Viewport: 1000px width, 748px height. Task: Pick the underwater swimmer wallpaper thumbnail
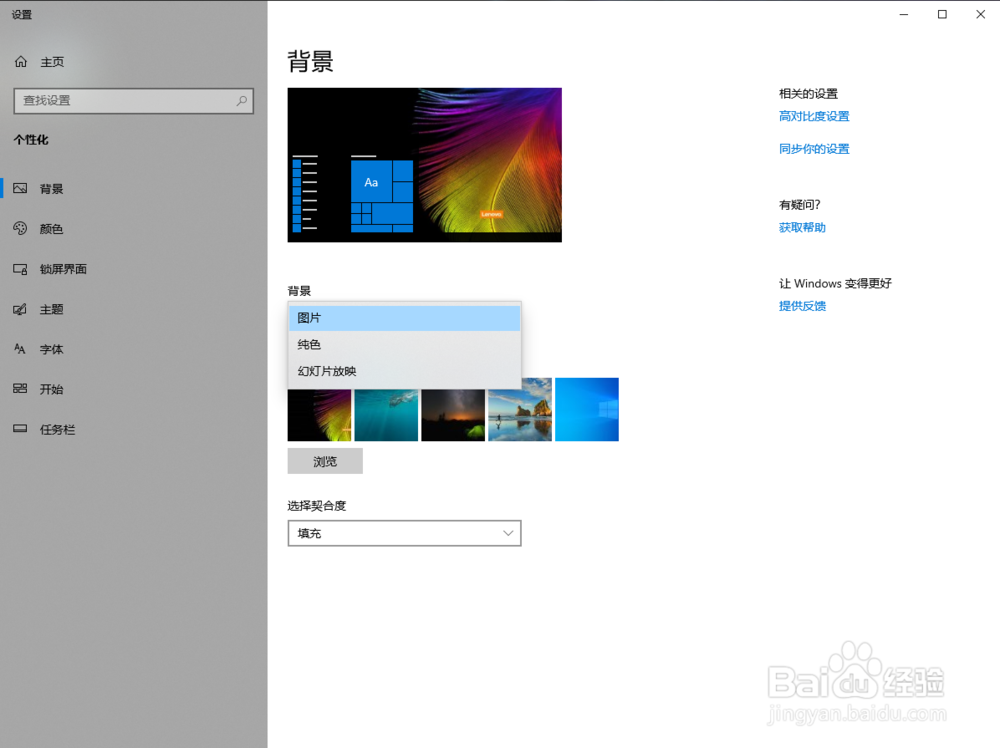386,415
